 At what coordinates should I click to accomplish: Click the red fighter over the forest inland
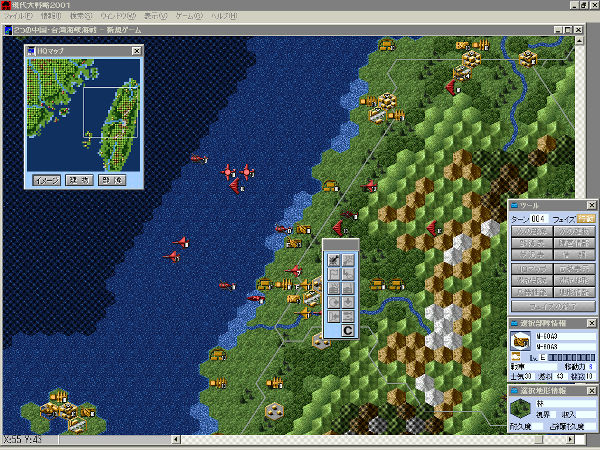pos(369,186)
